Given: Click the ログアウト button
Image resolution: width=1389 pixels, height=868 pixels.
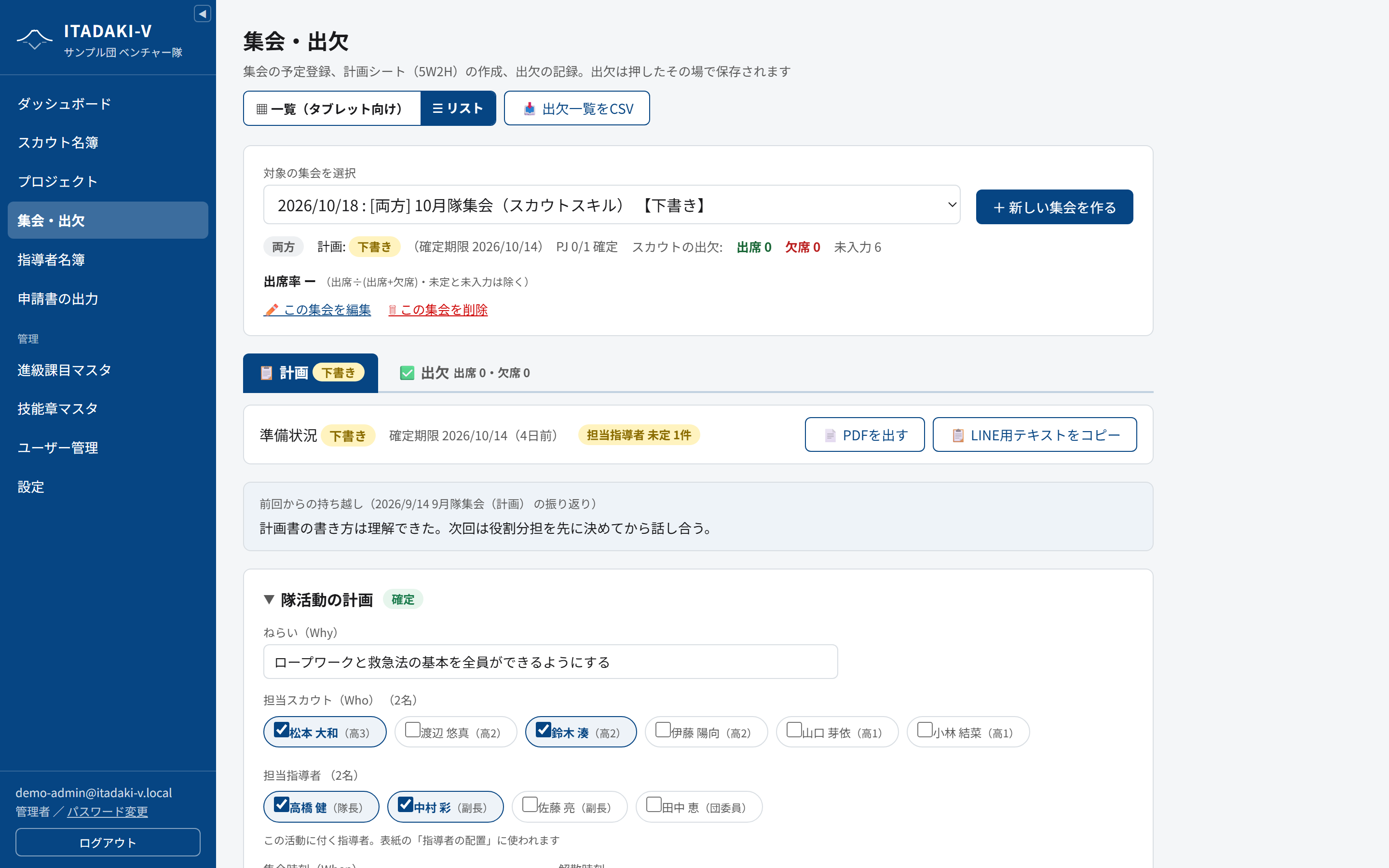Looking at the screenshot, I should pyautogui.click(x=108, y=842).
